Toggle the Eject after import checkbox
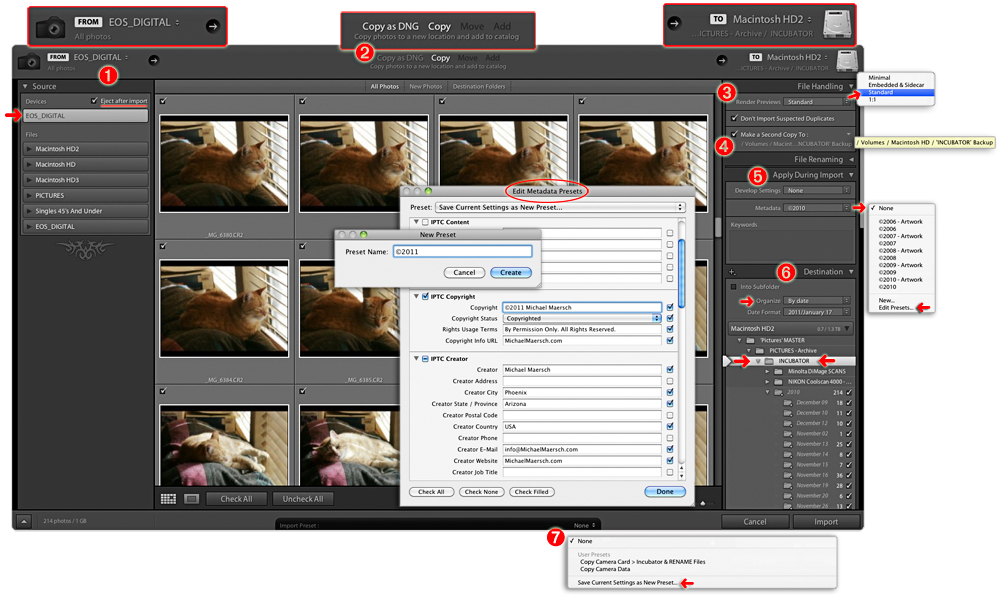Viewport: 1000px width, 598px height. 93,99
